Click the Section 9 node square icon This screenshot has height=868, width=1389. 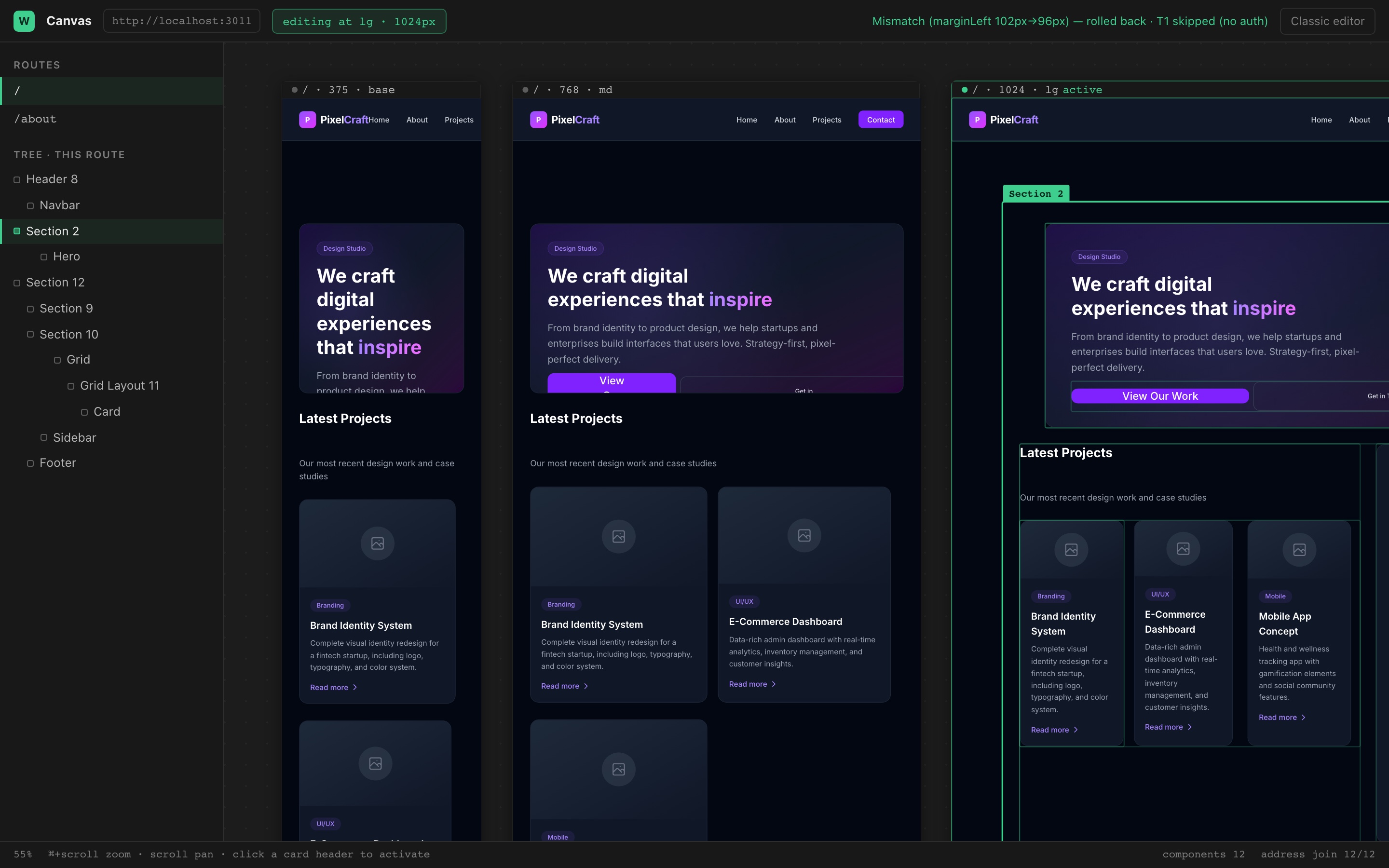tap(30, 309)
